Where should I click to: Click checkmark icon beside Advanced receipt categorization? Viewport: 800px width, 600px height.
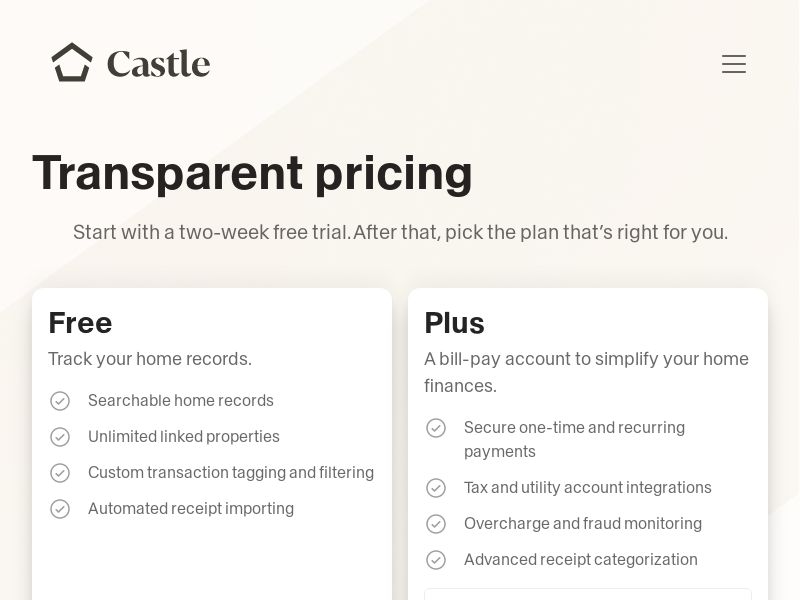436,560
